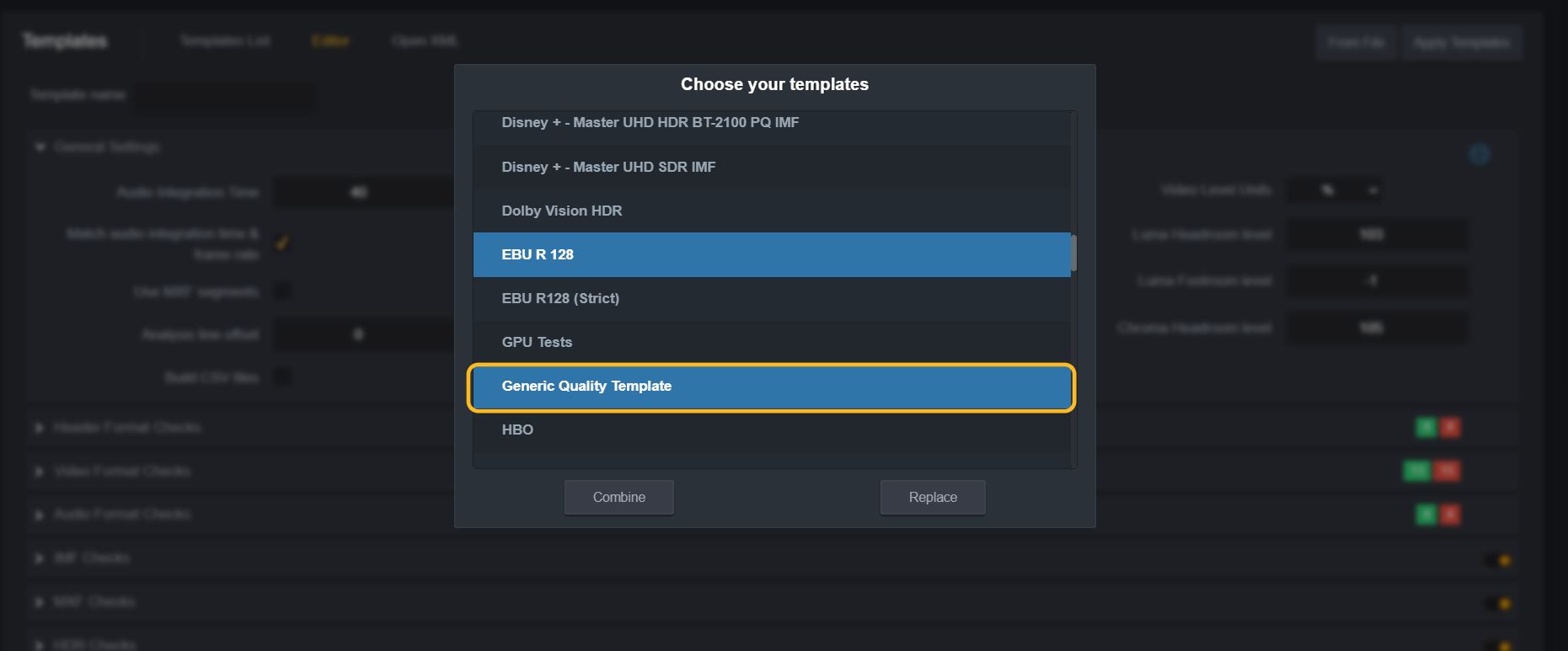Click red disable-all icon for Video Format Checks
The image size is (1568, 651).
pyautogui.click(x=1447, y=471)
